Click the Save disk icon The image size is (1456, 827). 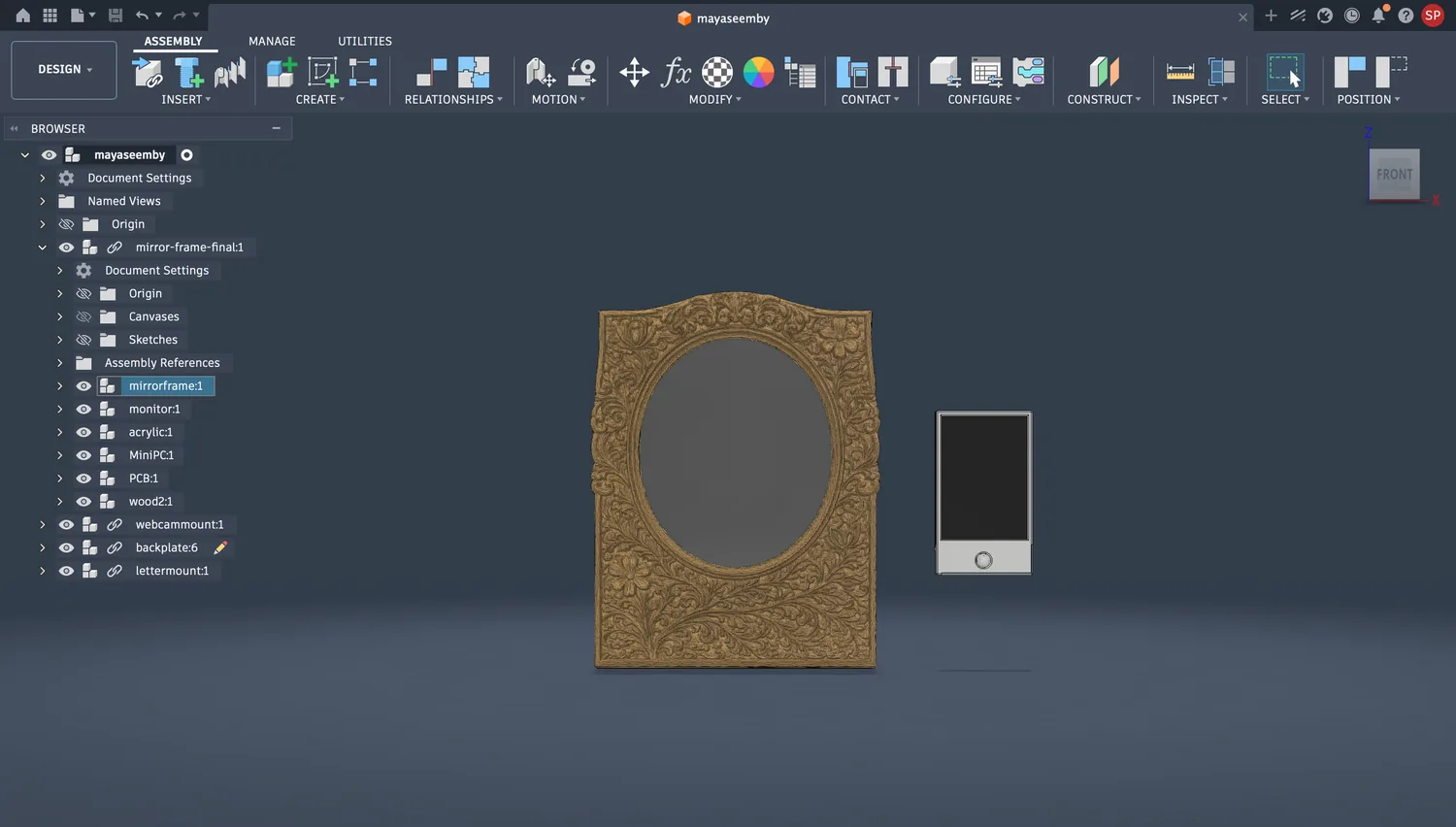pos(116,16)
